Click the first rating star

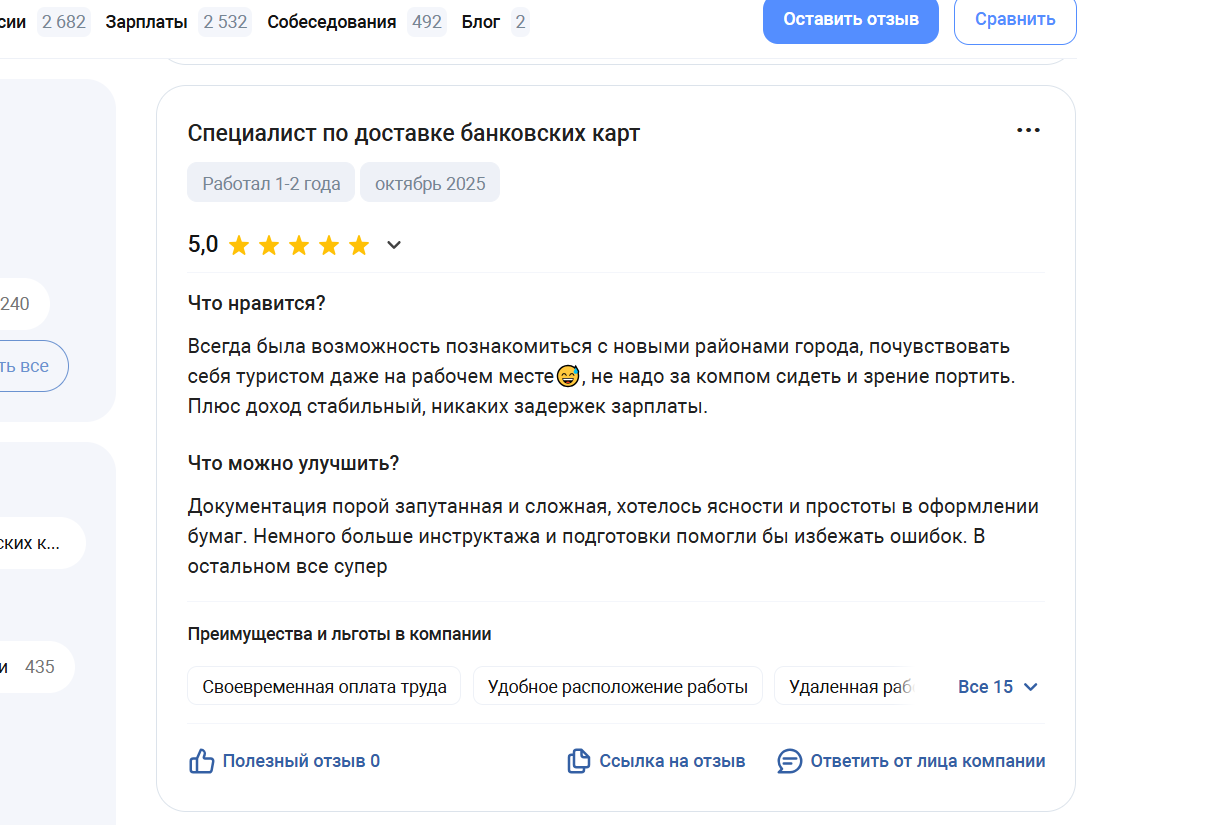point(239,245)
